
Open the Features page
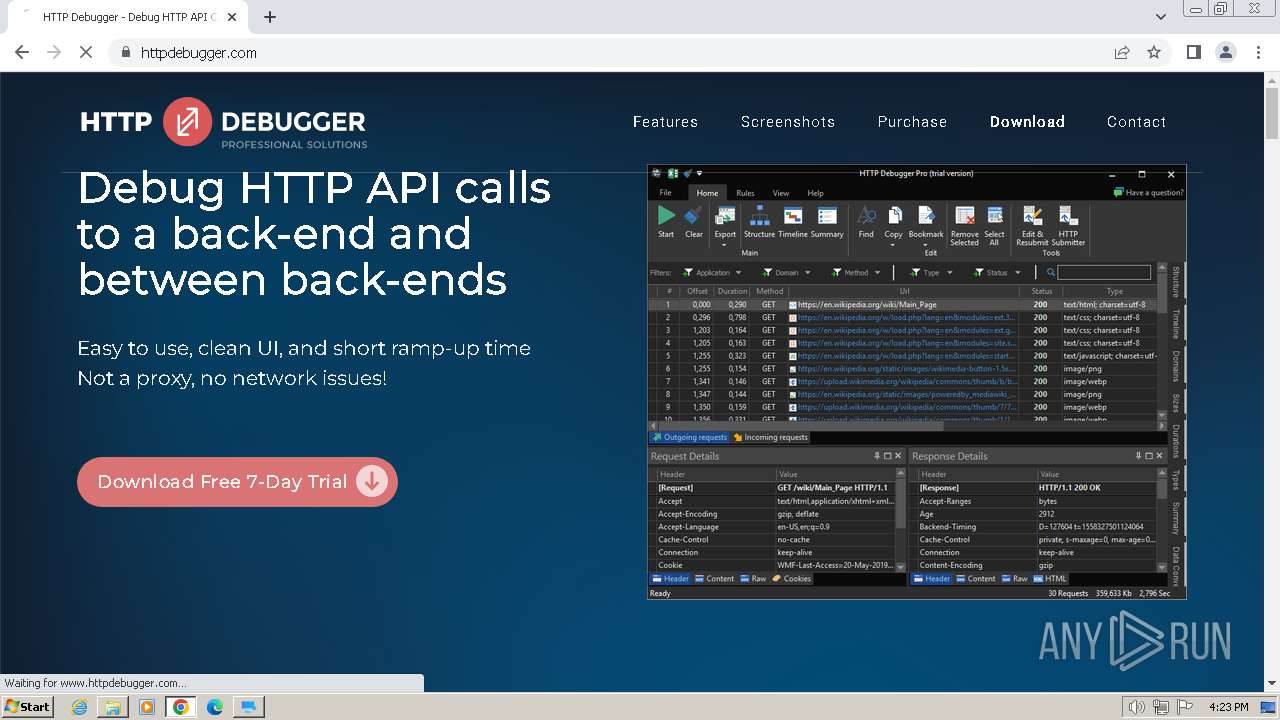[665, 122]
